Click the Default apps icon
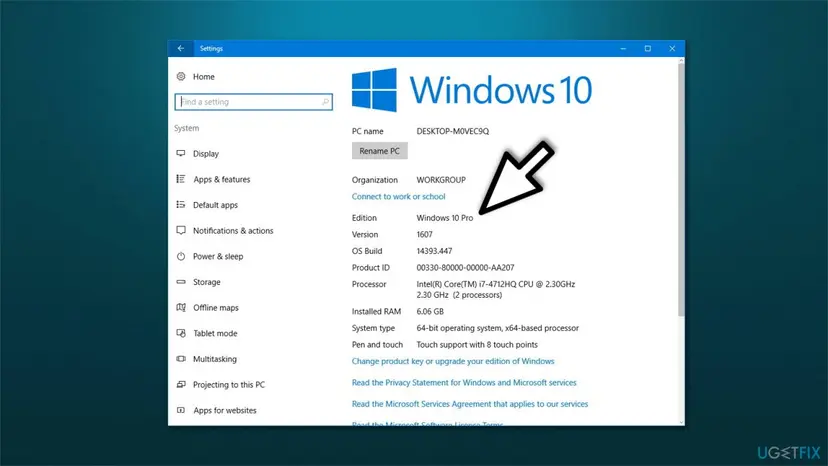 [x=181, y=204]
